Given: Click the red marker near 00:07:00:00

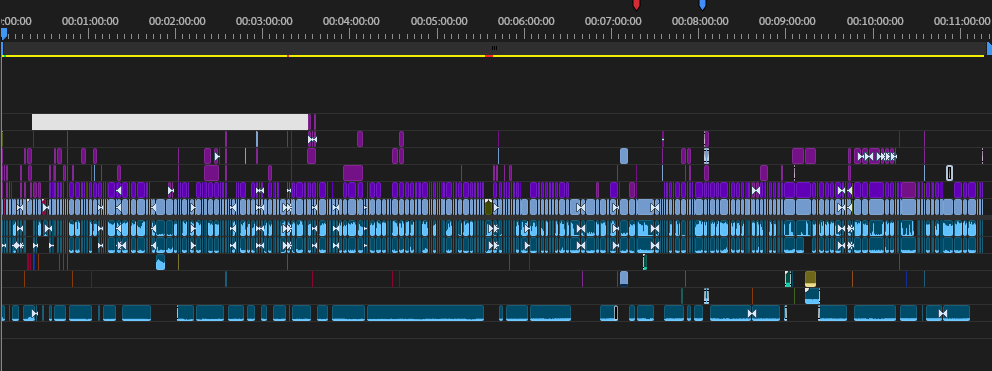Looking at the screenshot, I should tap(636, 4).
